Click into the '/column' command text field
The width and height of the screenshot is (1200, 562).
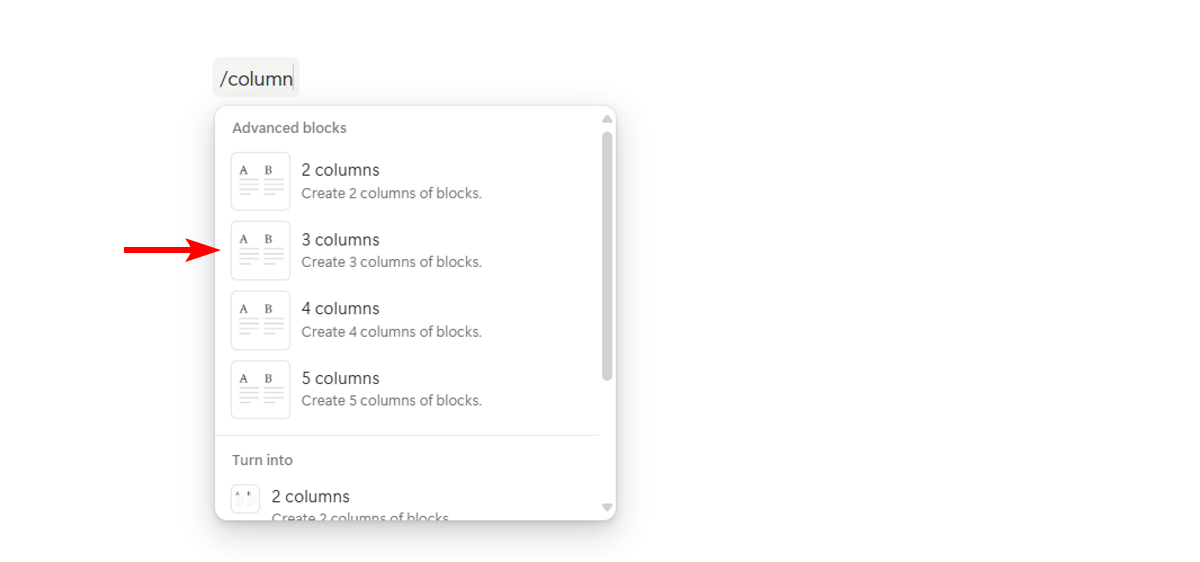tap(256, 78)
